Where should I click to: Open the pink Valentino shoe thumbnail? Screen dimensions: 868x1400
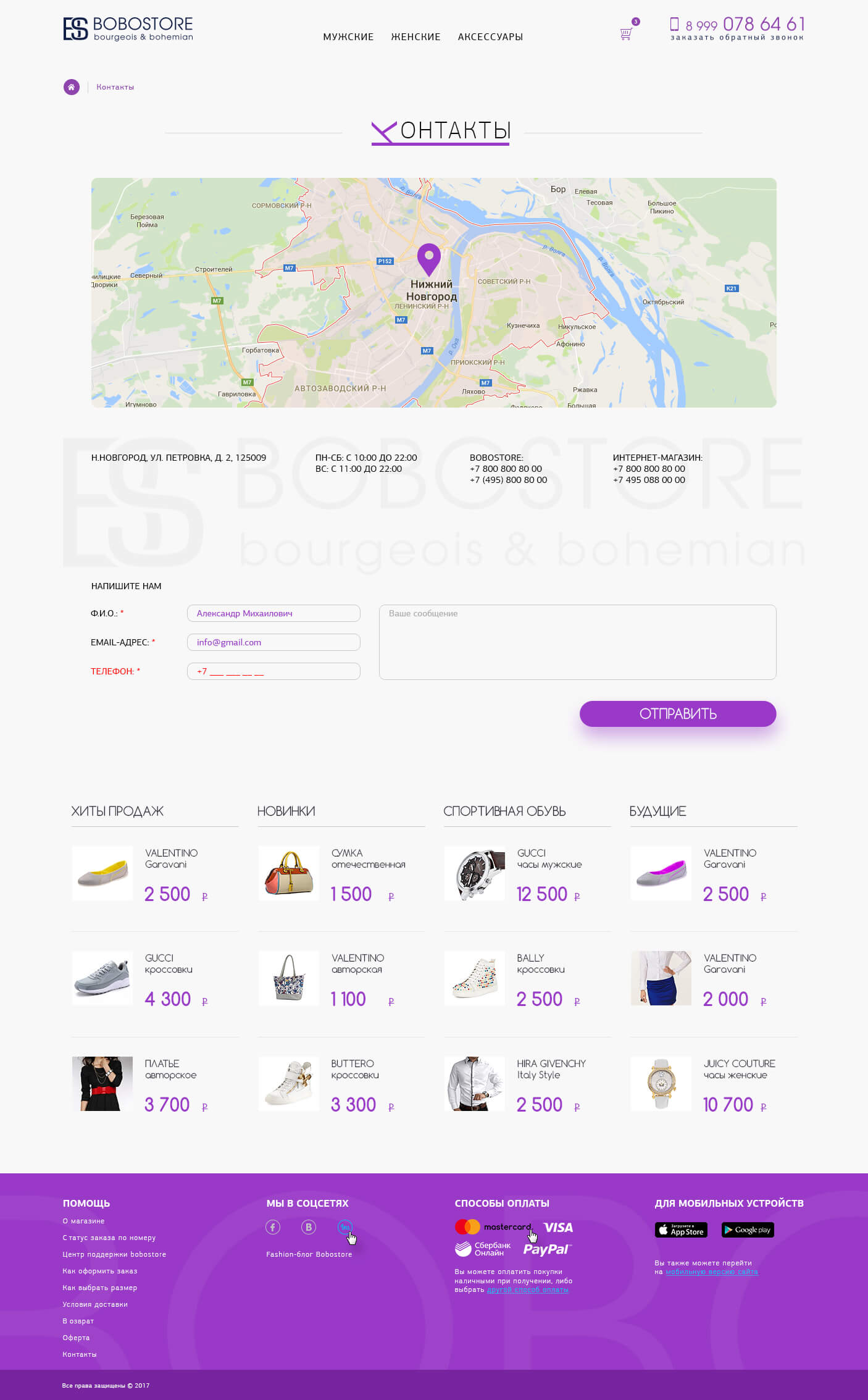(x=661, y=873)
